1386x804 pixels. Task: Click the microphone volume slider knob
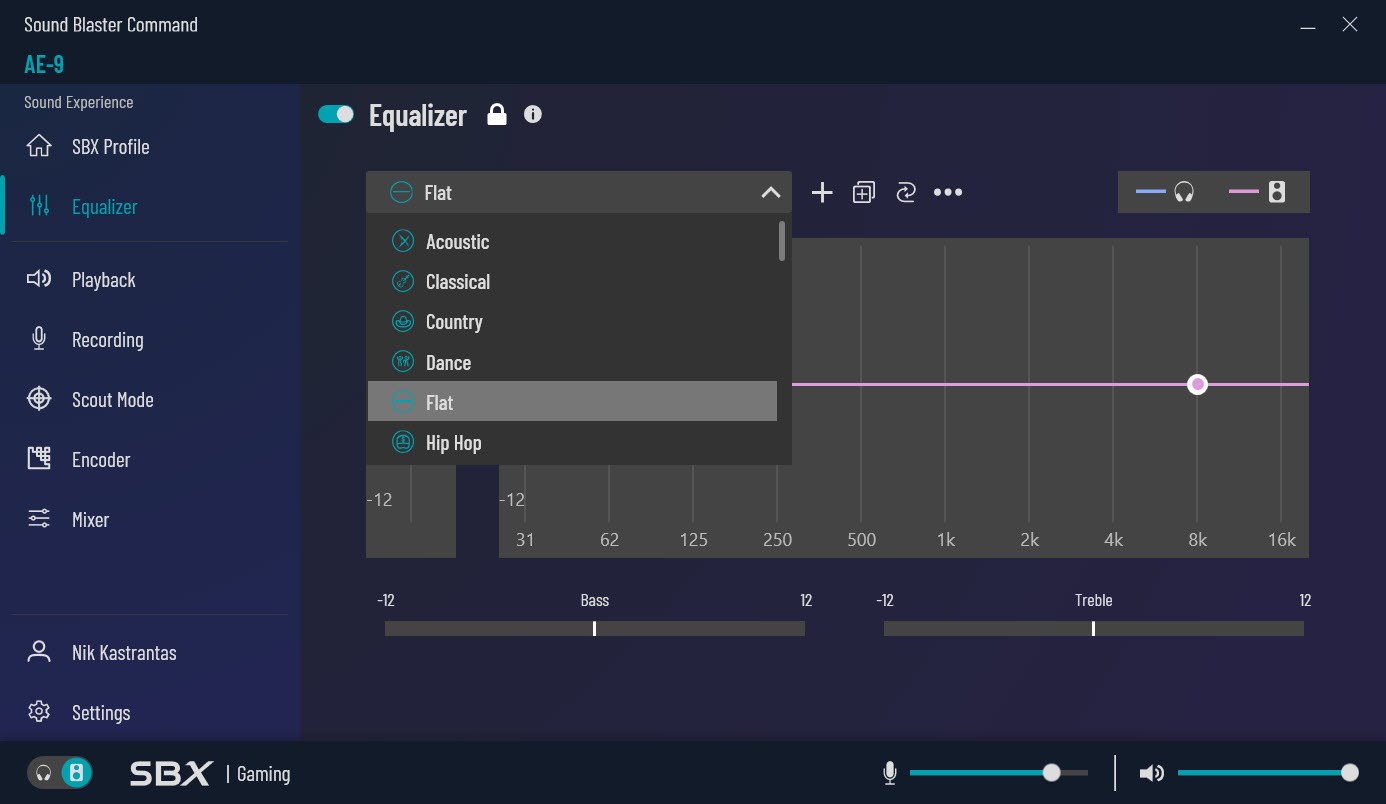[1051, 772]
